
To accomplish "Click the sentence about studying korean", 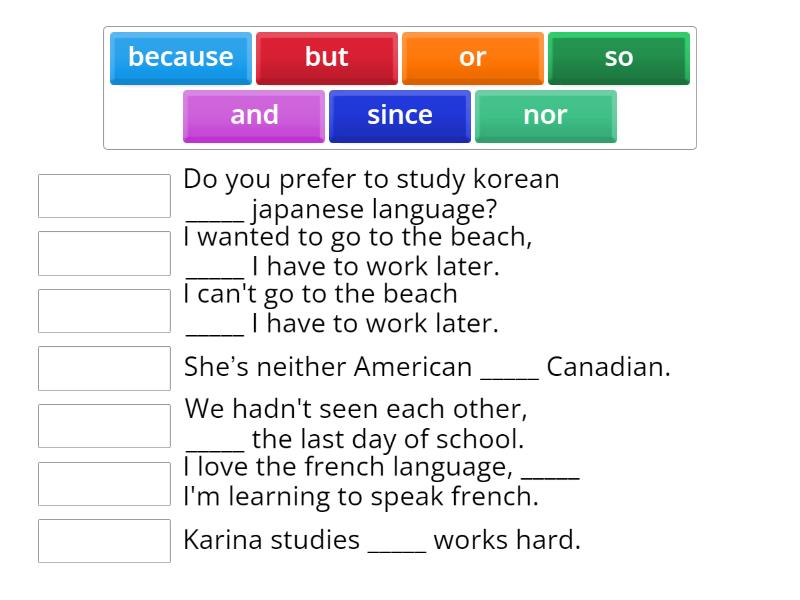I will (370, 194).
